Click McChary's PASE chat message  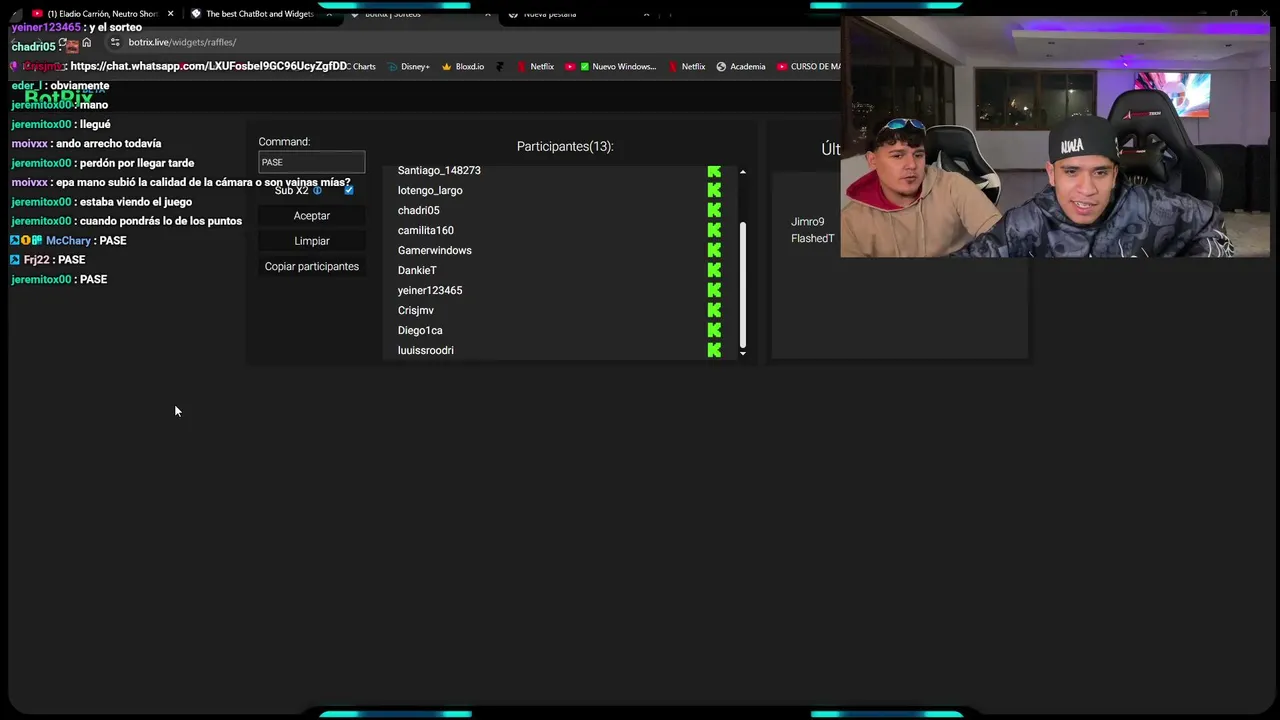point(68,241)
